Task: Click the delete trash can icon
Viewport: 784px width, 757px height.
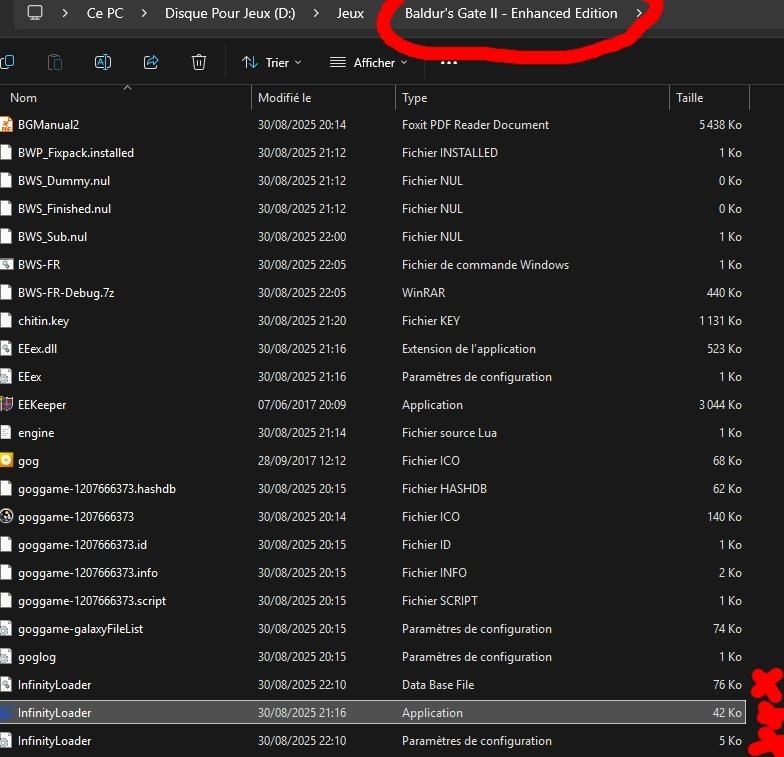Action: tap(199, 62)
